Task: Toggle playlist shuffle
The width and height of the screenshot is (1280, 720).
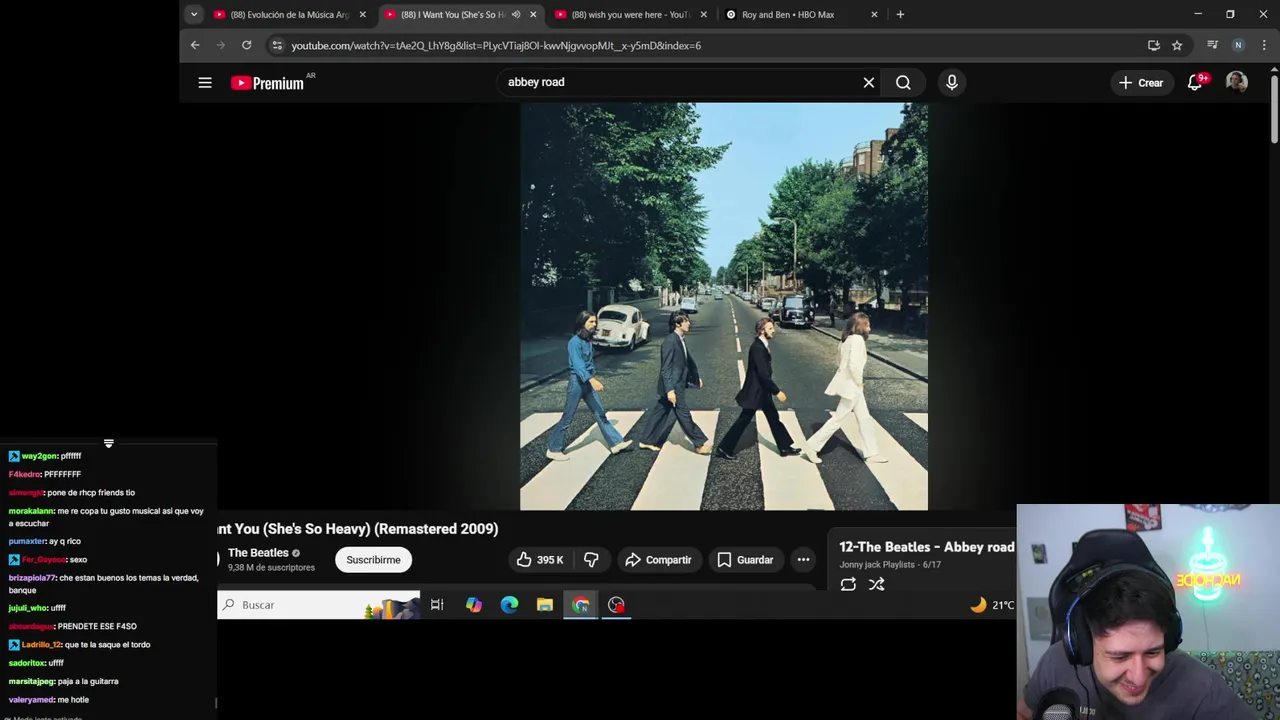Action: [x=877, y=584]
